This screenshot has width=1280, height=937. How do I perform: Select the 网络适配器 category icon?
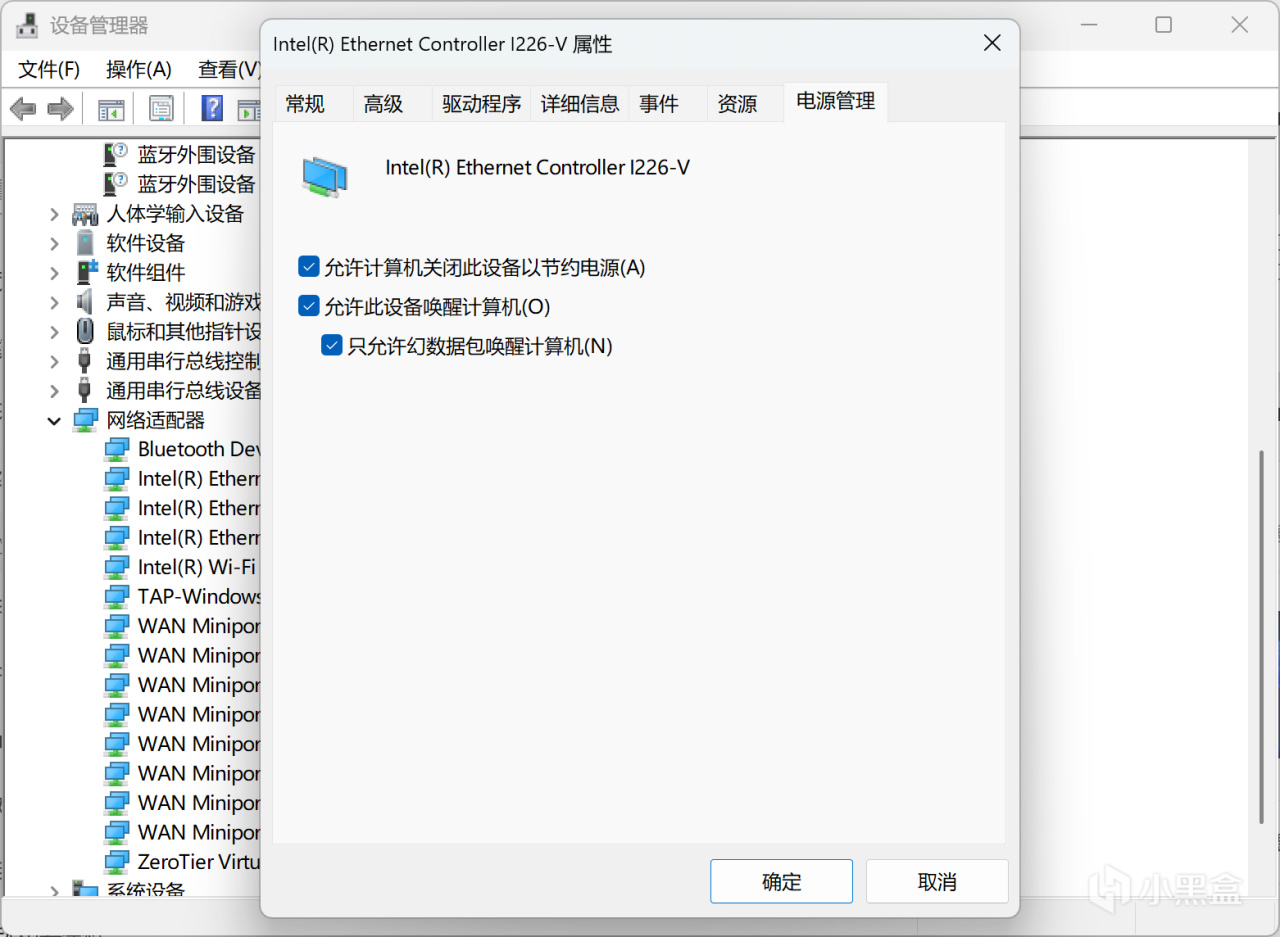tap(86, 420)
